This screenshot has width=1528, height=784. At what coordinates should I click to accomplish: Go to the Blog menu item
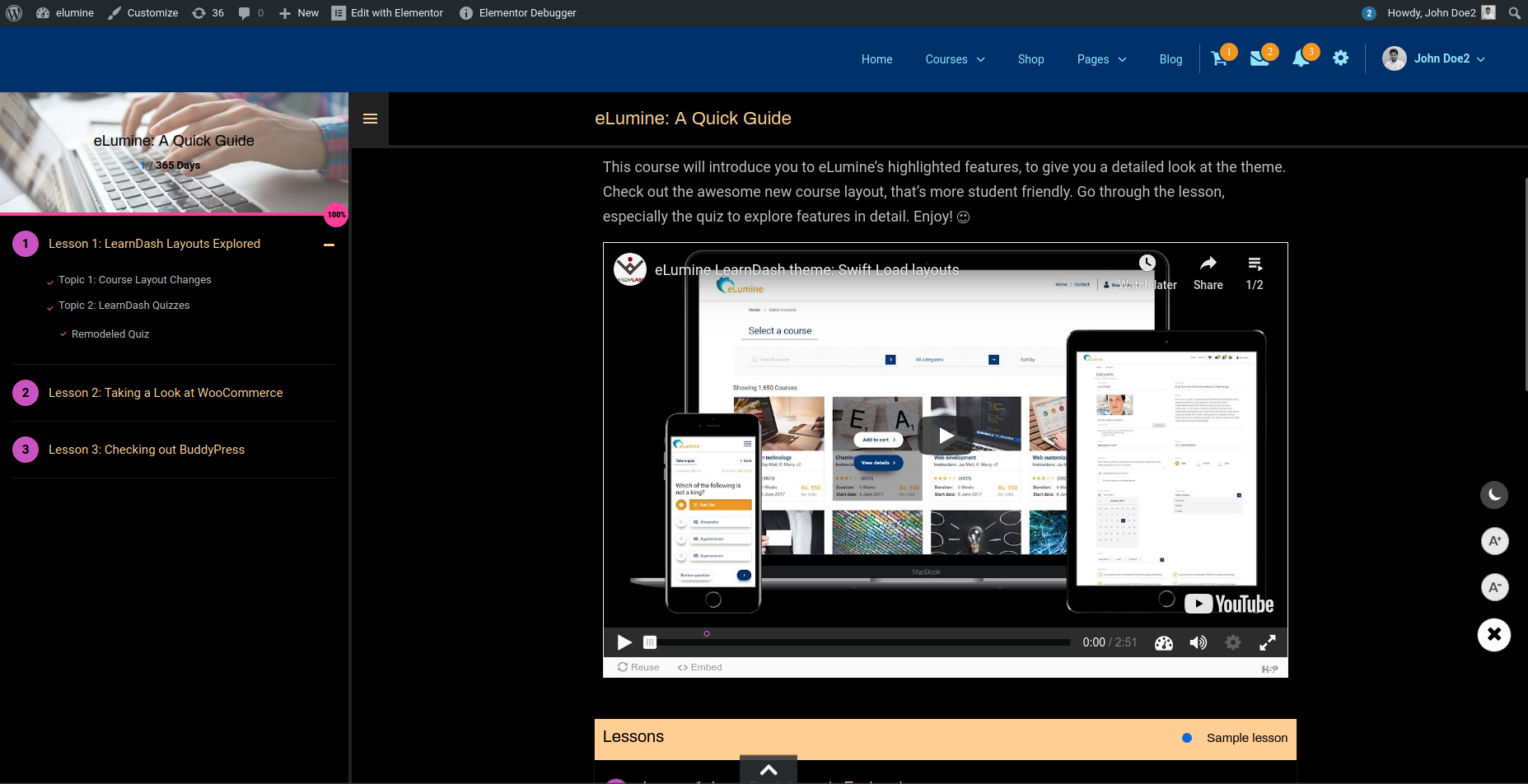1171,59
